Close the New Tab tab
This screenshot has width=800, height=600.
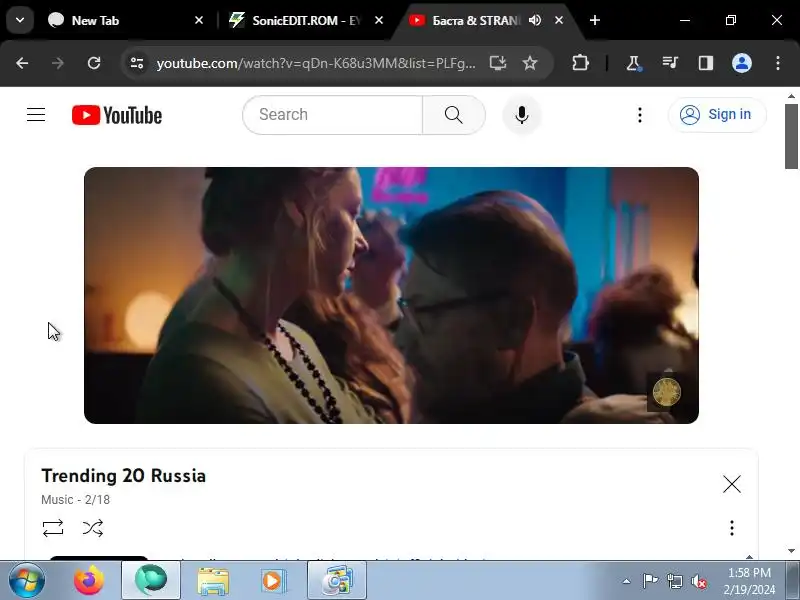coord(199,20)
